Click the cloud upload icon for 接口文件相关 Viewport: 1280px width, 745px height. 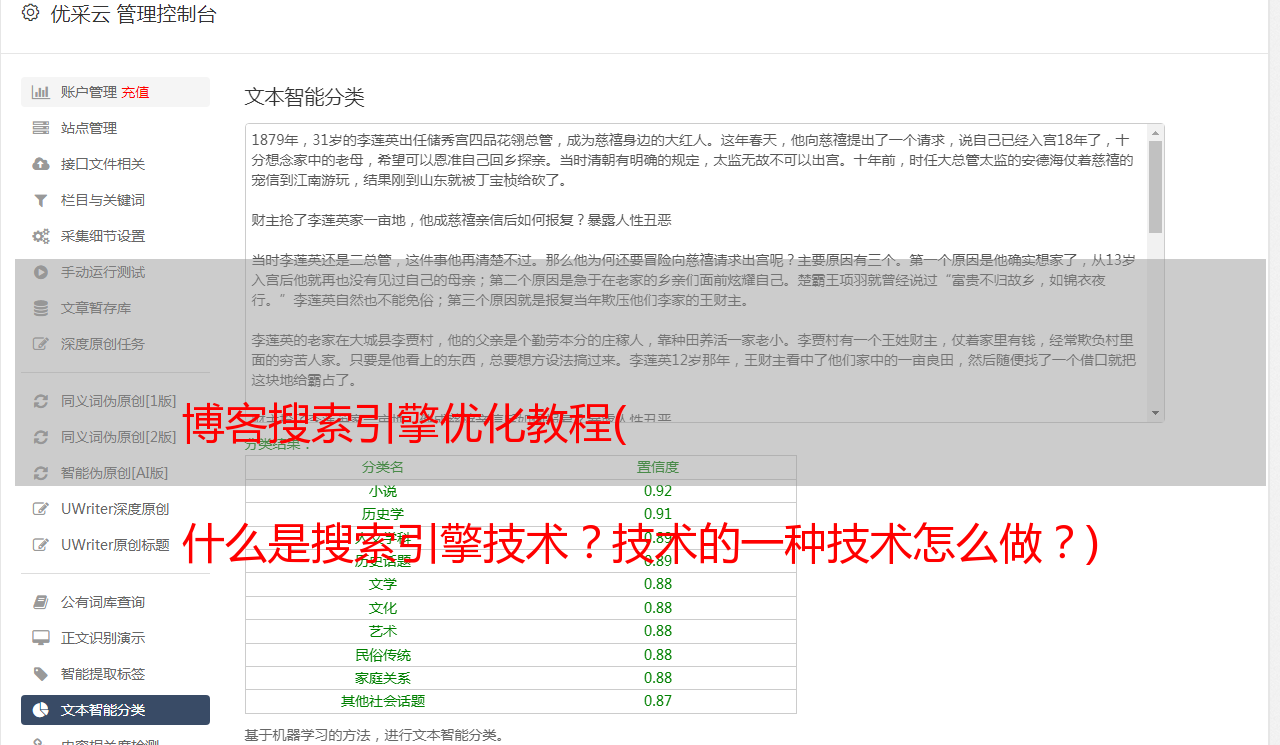click(41, 164)
